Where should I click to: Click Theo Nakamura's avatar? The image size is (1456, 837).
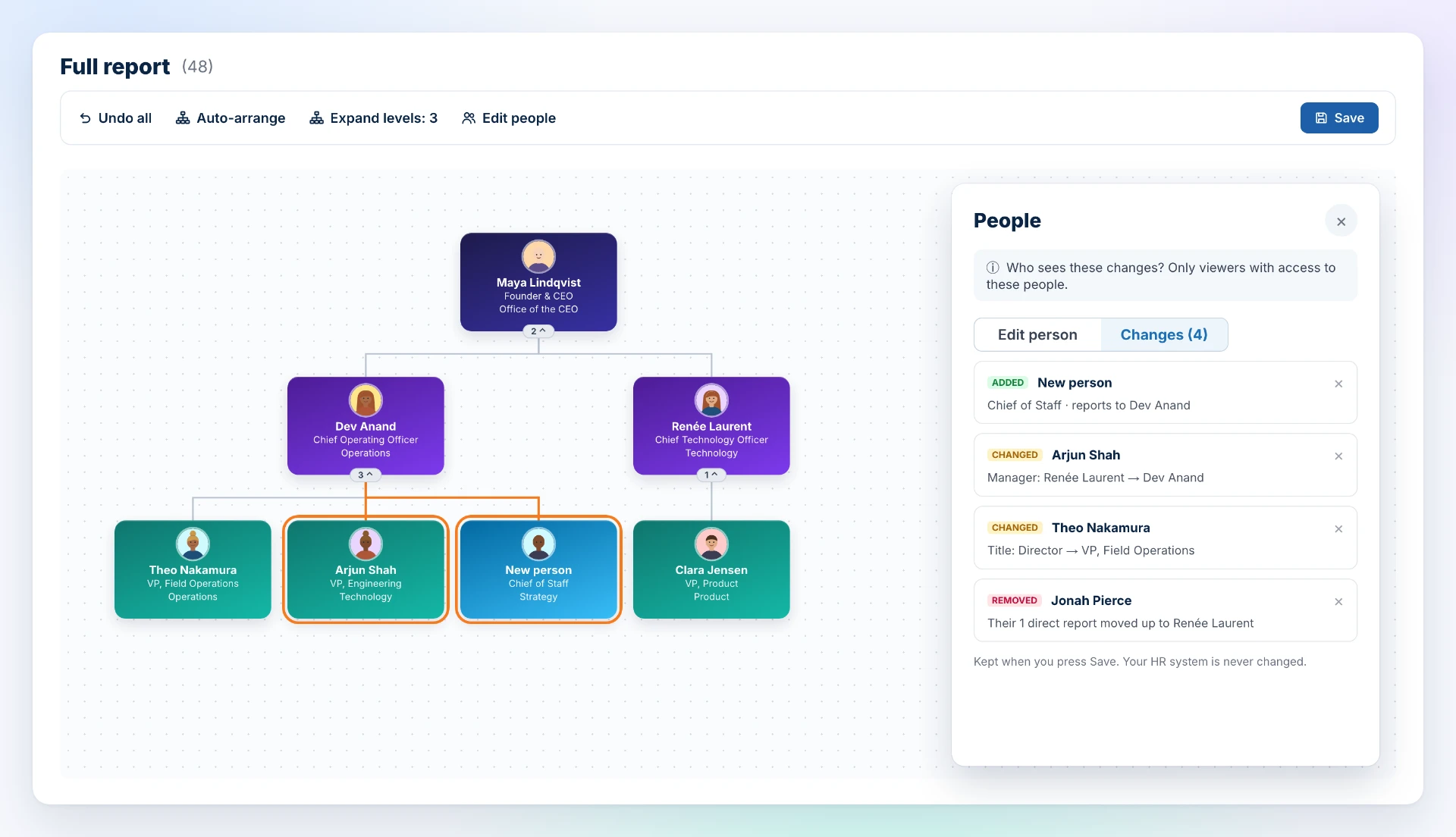(193, 544)
